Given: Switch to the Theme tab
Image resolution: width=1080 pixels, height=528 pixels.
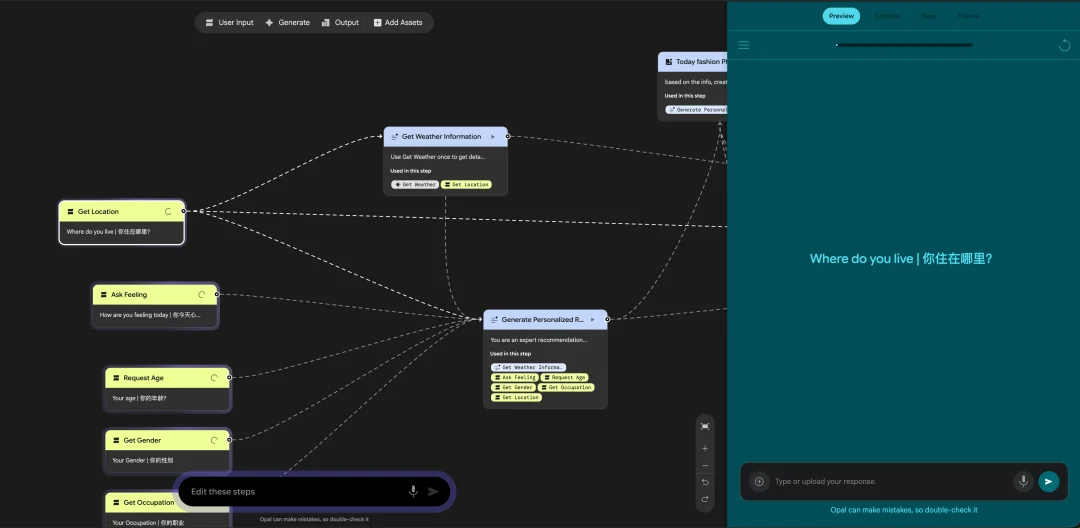Looking at the screenshot, I should 968,16.
